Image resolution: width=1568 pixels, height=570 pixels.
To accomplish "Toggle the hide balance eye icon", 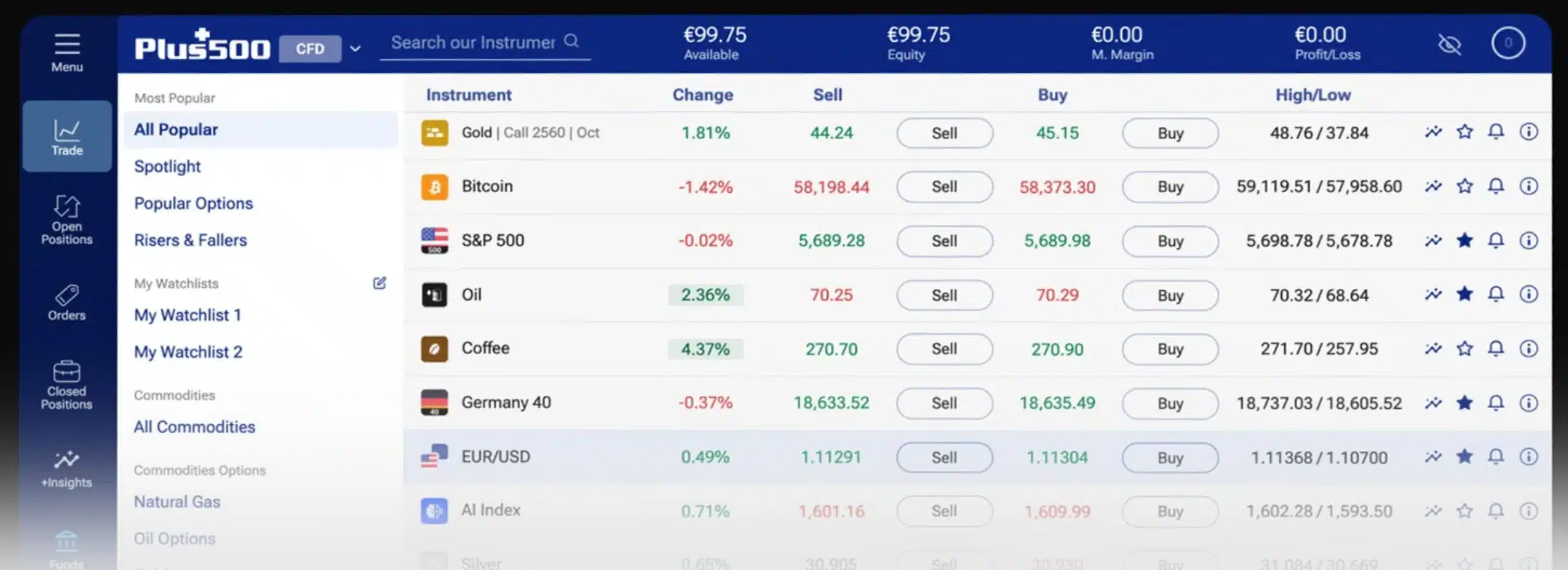I will (1449, 44).
